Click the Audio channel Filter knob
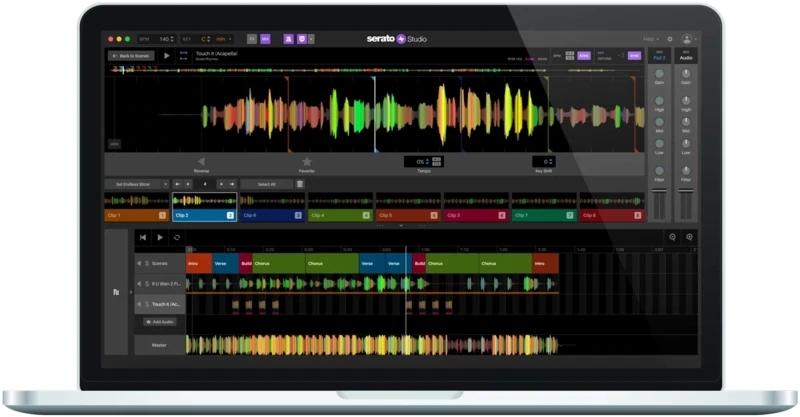Screen dimensions: 800x417 [x=686, y=170]
